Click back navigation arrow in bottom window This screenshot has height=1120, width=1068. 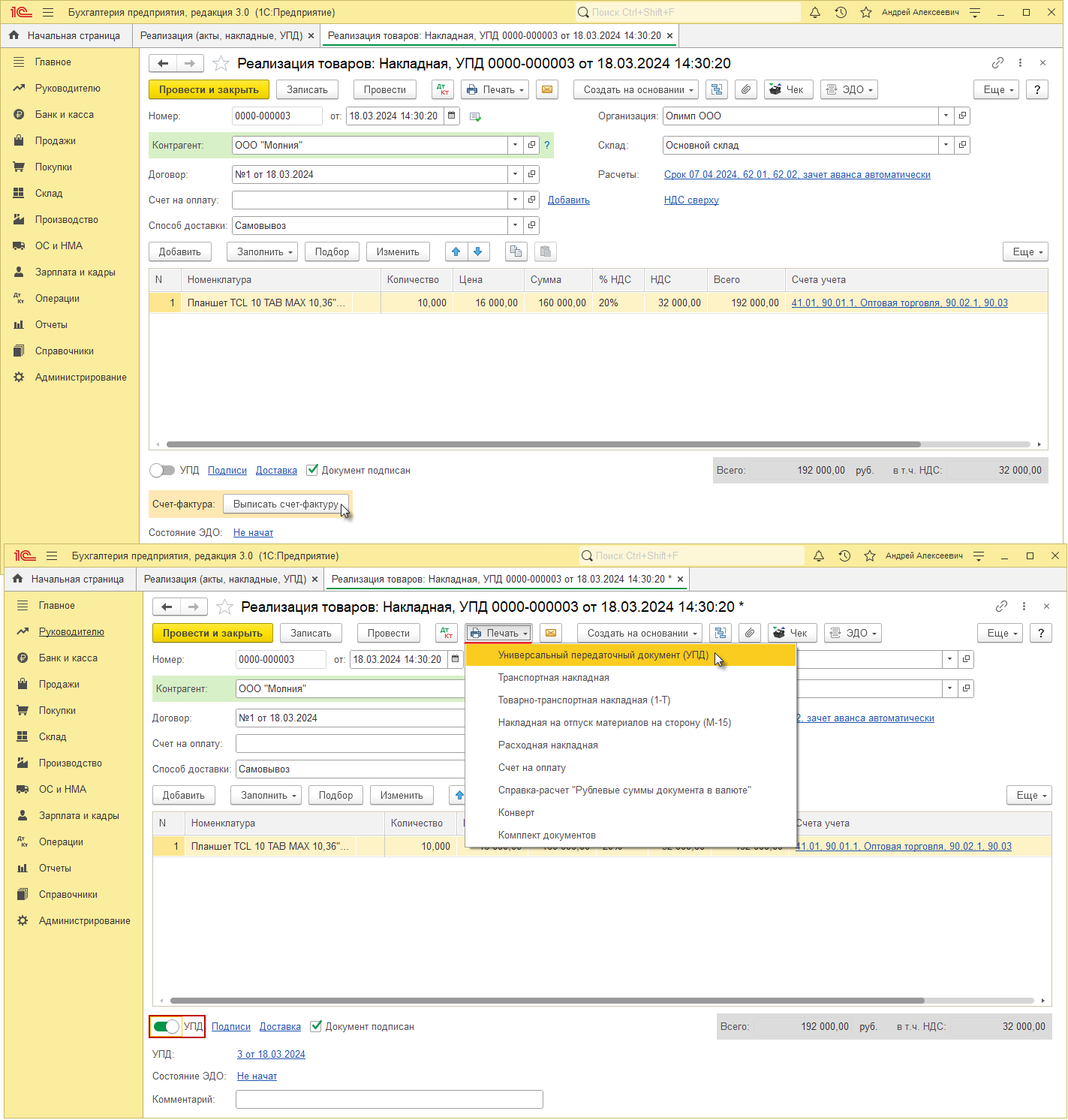tap(167, 607)
